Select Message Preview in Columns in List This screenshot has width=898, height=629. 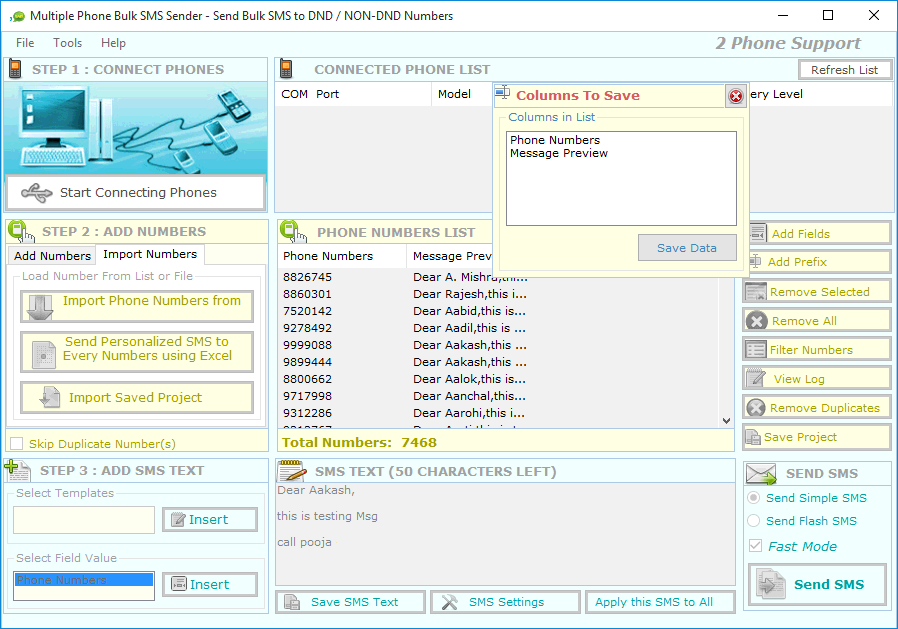(558, 153)
